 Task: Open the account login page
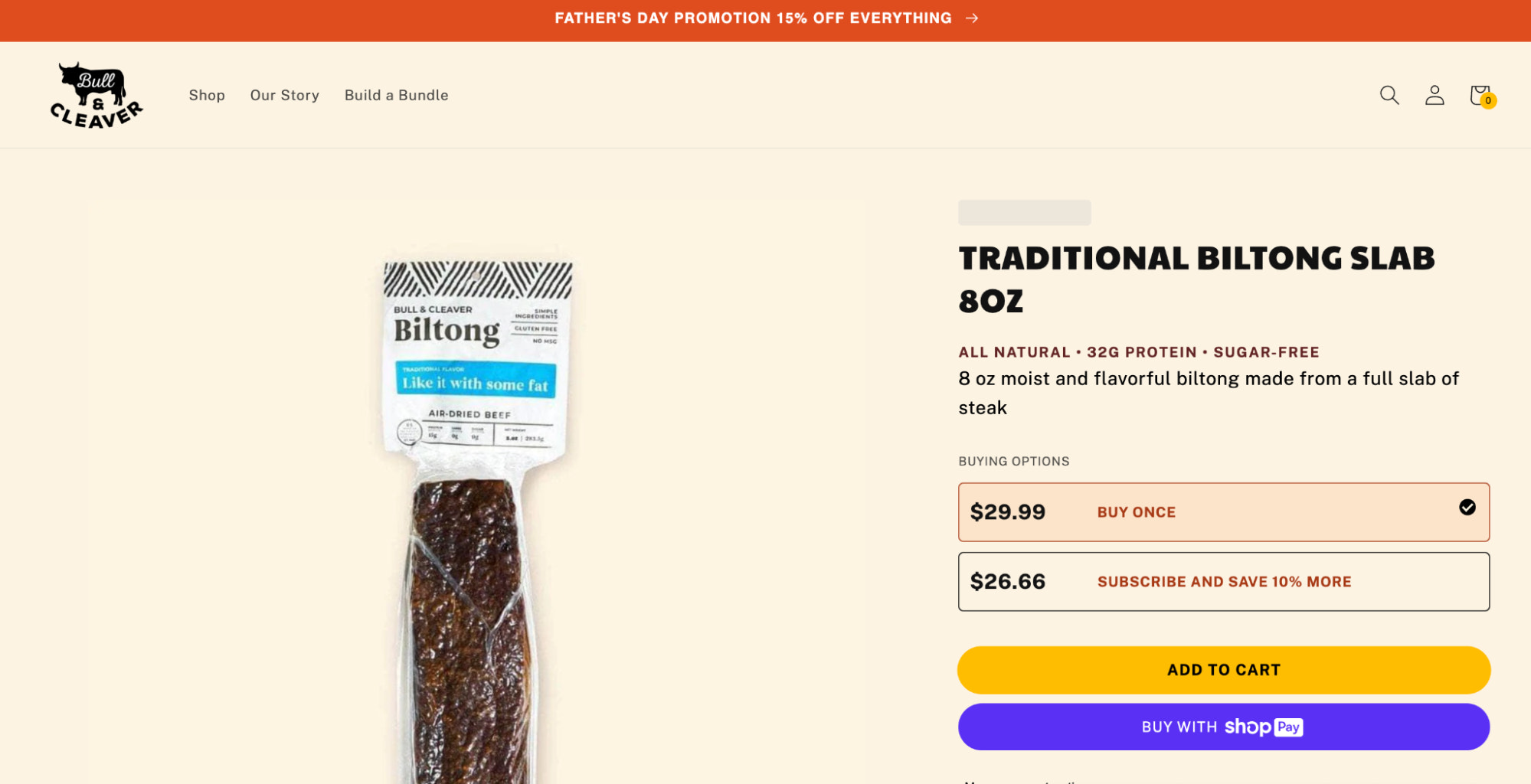1434,95
